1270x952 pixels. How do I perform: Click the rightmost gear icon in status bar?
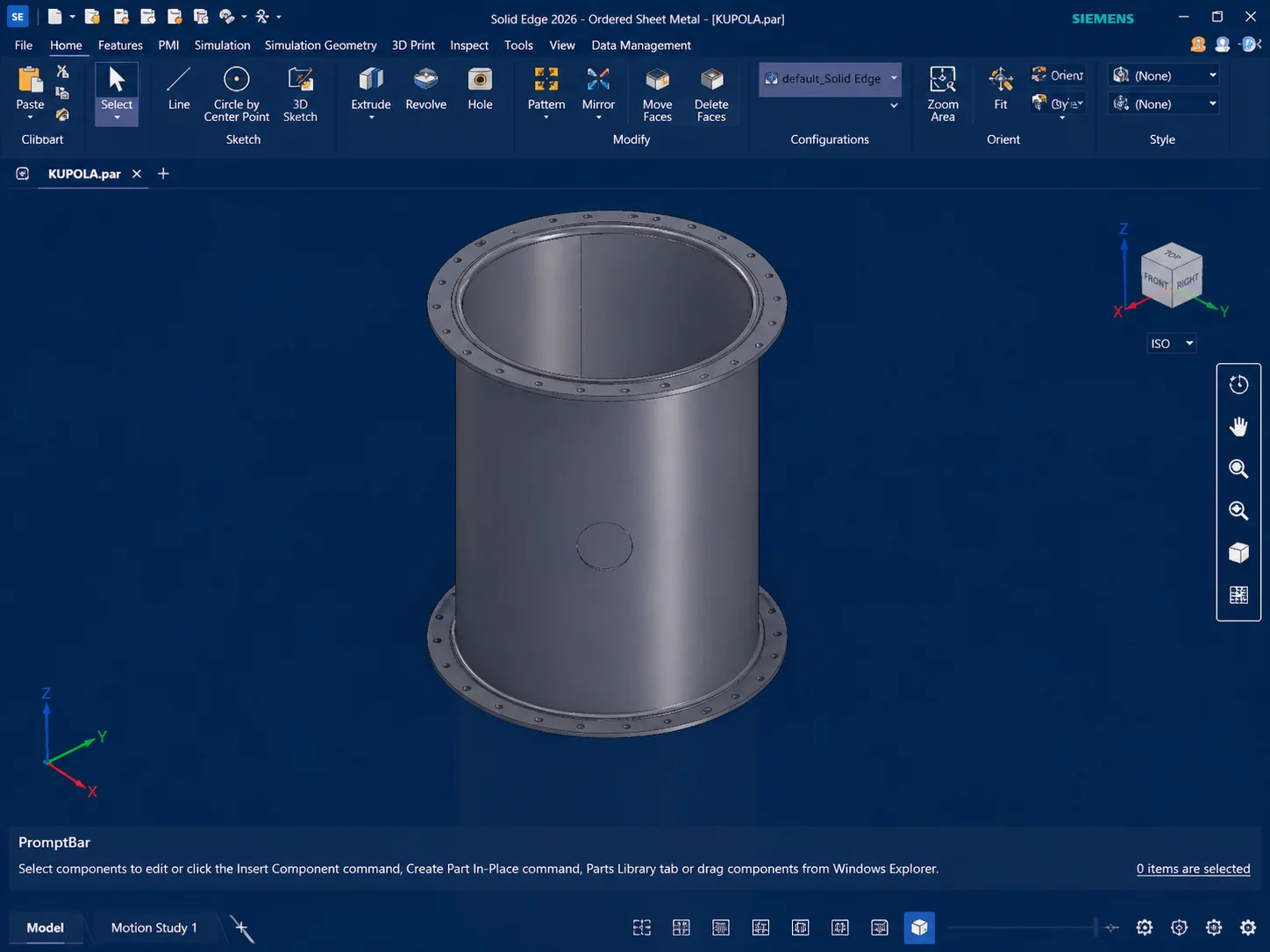click(1248, 927)
